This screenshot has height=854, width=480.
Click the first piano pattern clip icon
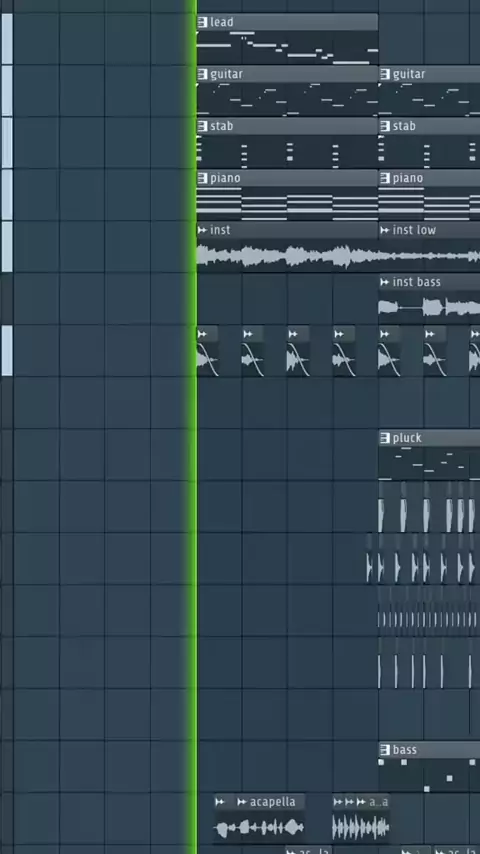coord(203,178)
